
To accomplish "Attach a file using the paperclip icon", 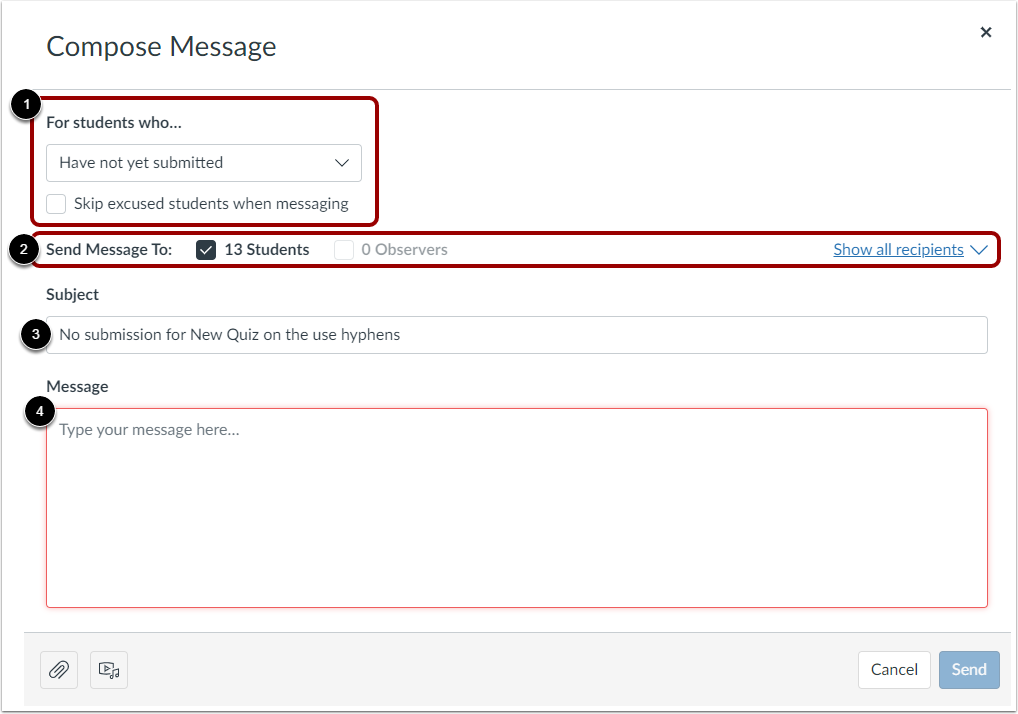I will pyautogui.click(x=58, y=670).
